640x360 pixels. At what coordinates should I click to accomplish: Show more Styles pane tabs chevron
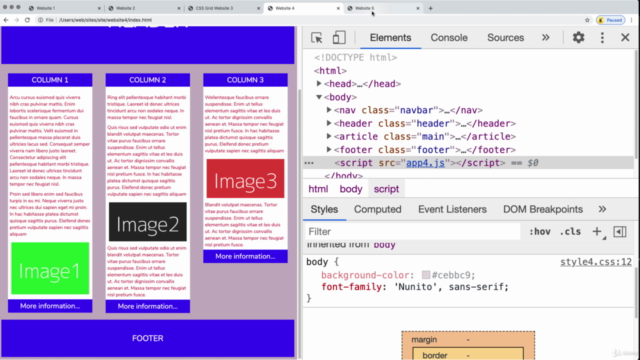click(602, 209)
